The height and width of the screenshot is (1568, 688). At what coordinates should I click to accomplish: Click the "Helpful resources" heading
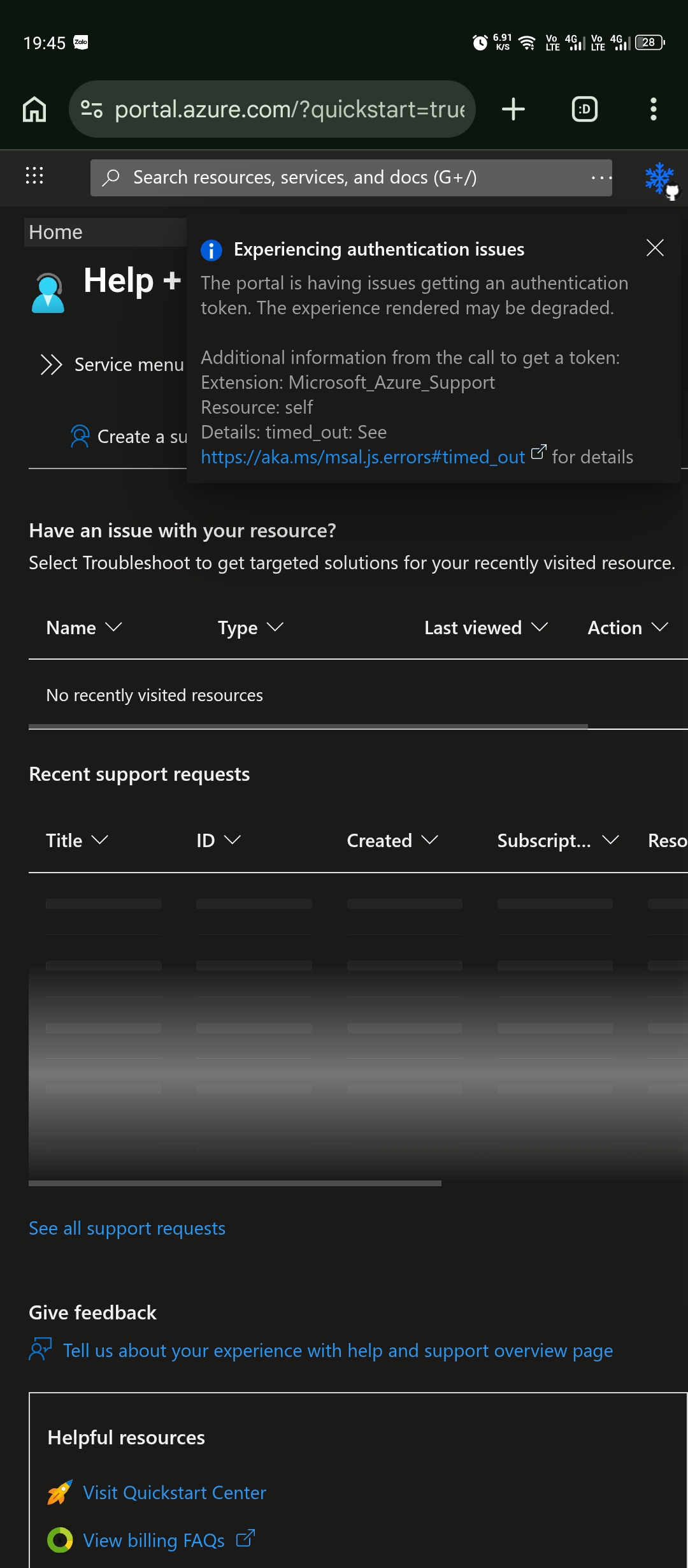click(126, 1437)
